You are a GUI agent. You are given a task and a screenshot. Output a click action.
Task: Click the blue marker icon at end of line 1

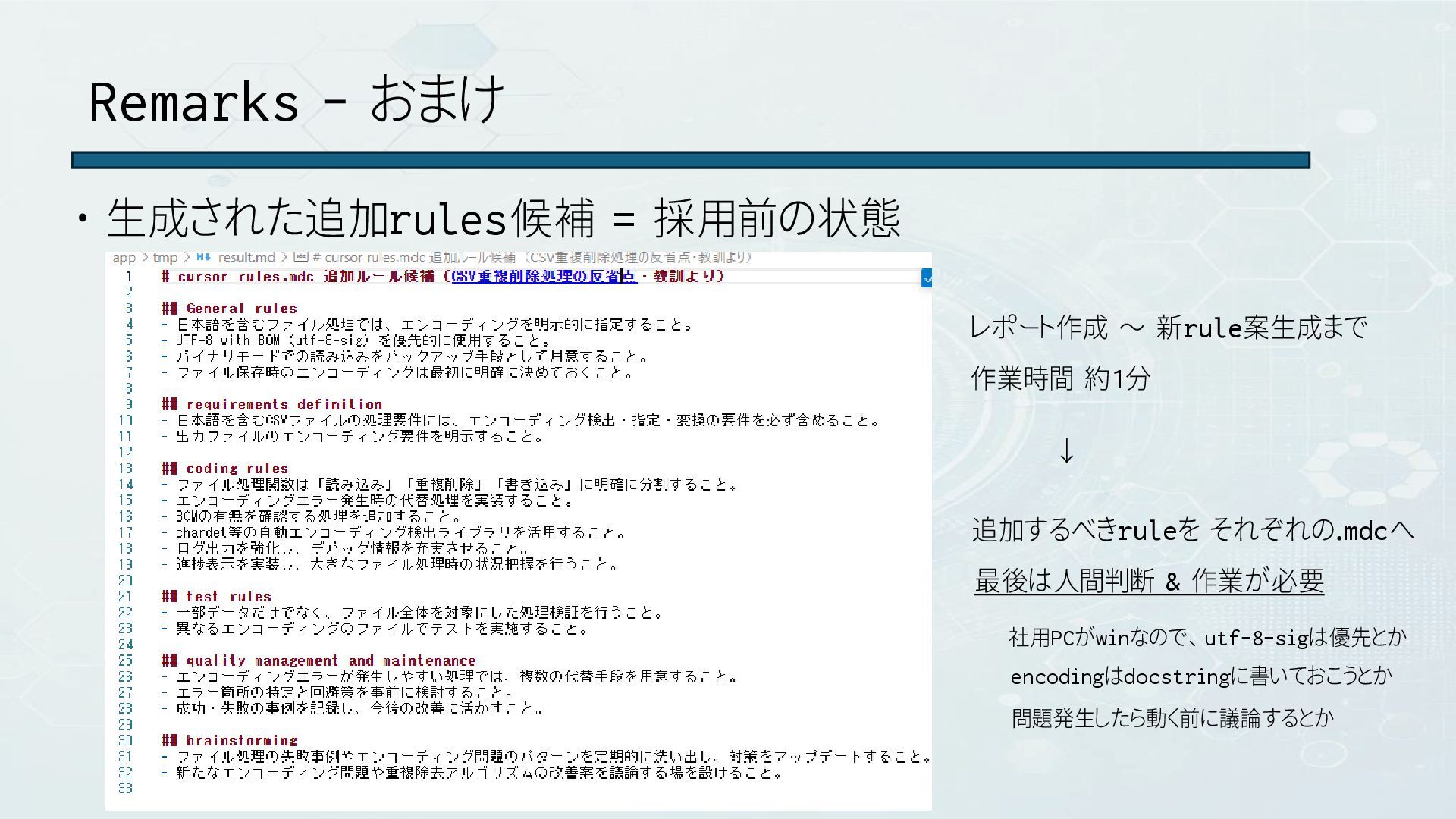(x=926, y=278)
